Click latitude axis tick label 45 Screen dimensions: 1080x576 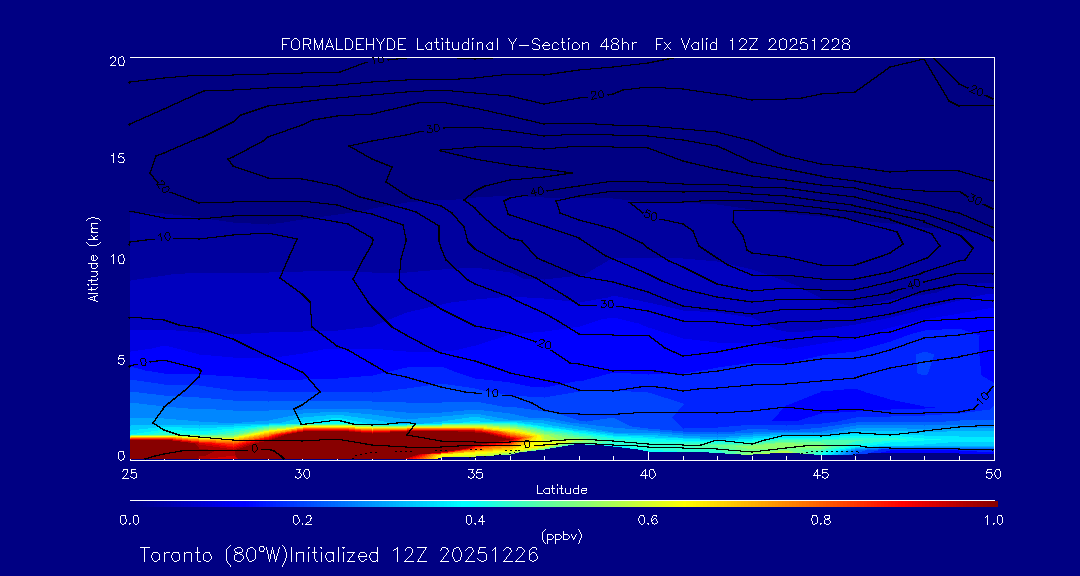[x=821, y=474]
